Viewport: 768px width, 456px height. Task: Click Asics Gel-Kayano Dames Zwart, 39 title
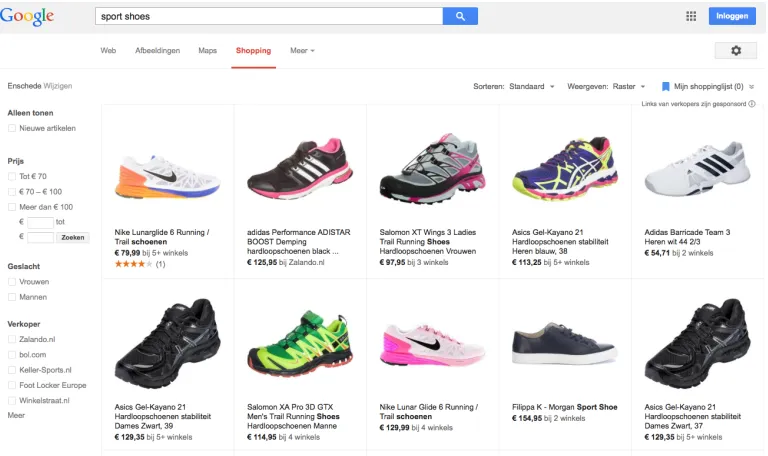click(x=163, y=416)
